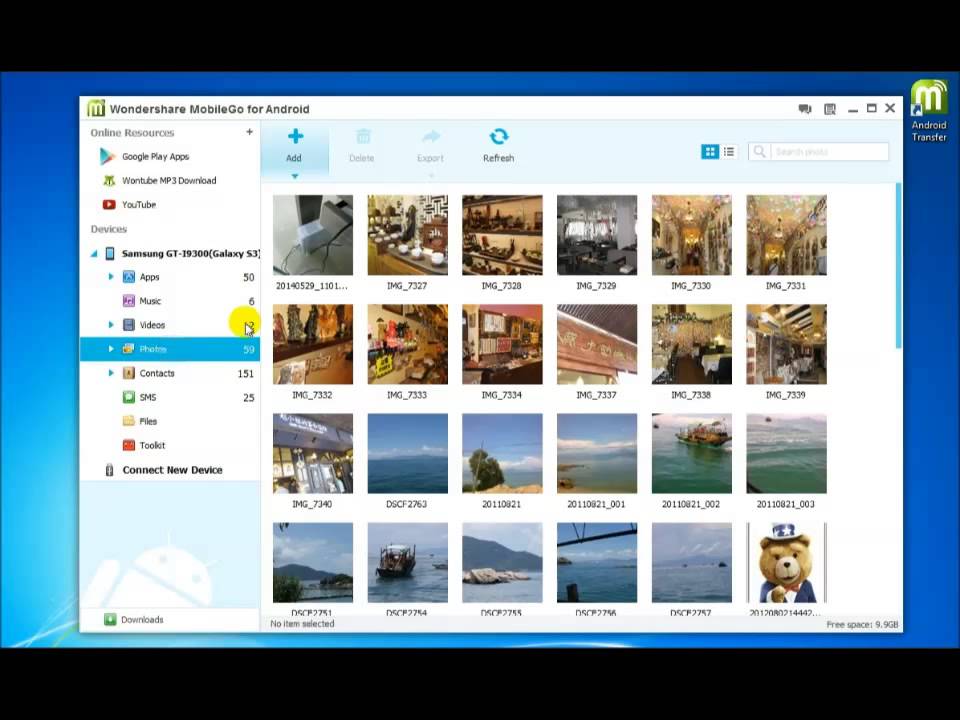
Task: Select the Samsung GT-I9300 device
Action: click(190, 253)
